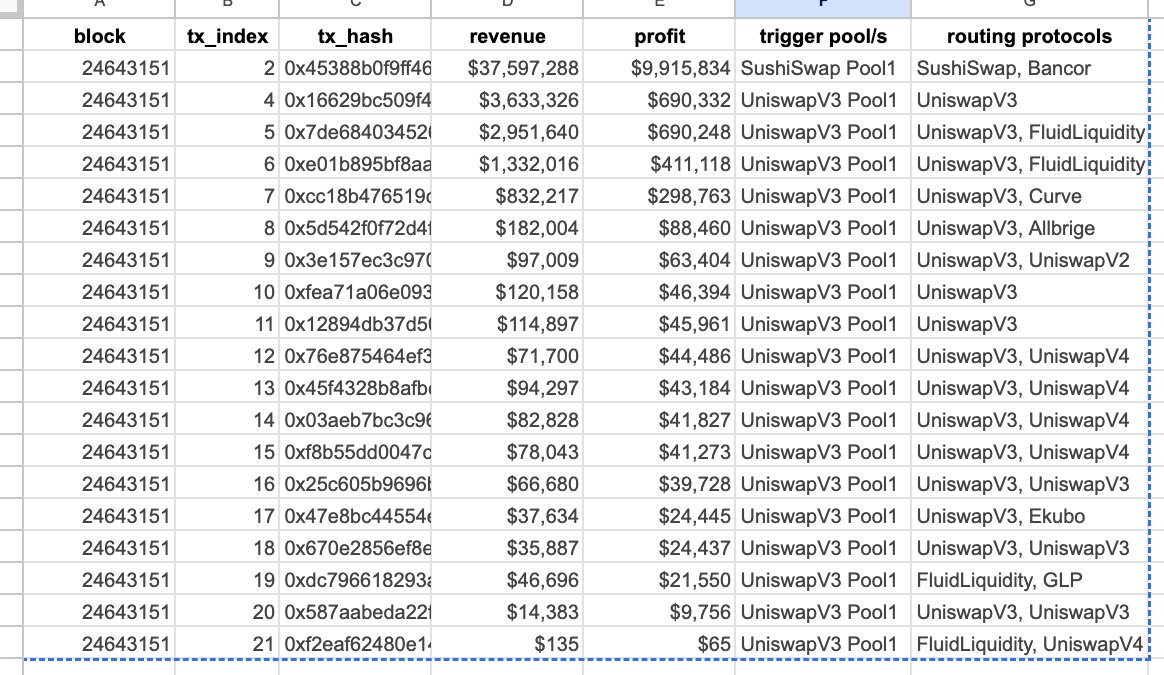Click profit cell $88,460
This screenshot has height=675, width=1164.
[x=659, y=228]
